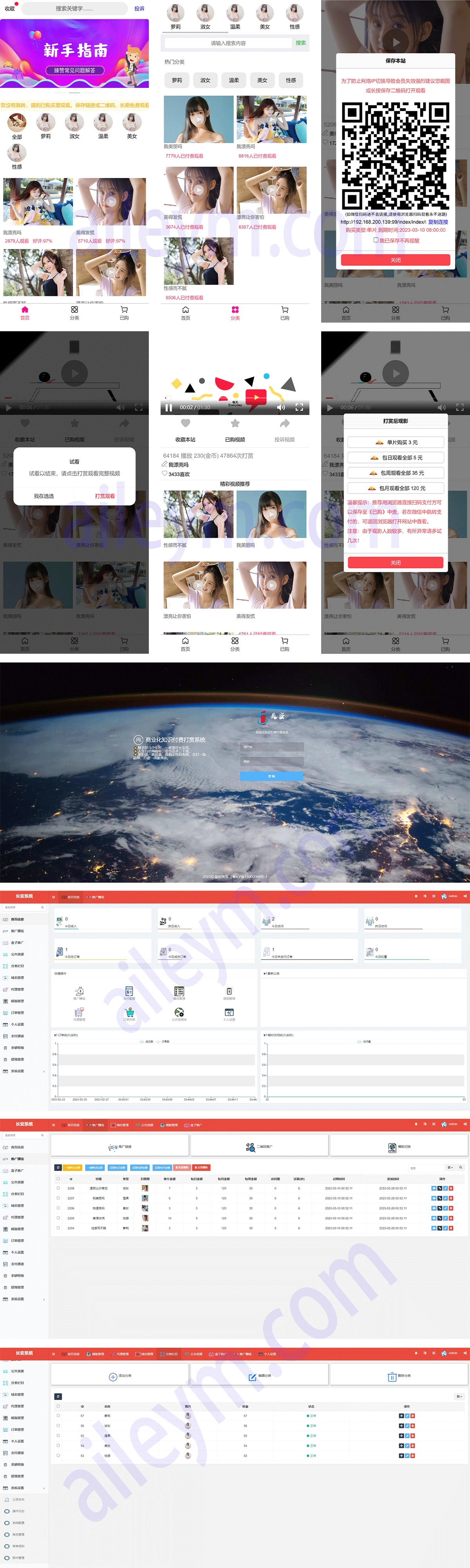This screenshot has height=1568, width=470.
Task: Open the Admin user menu on the category page header
Action: (x=449, y=1353)
